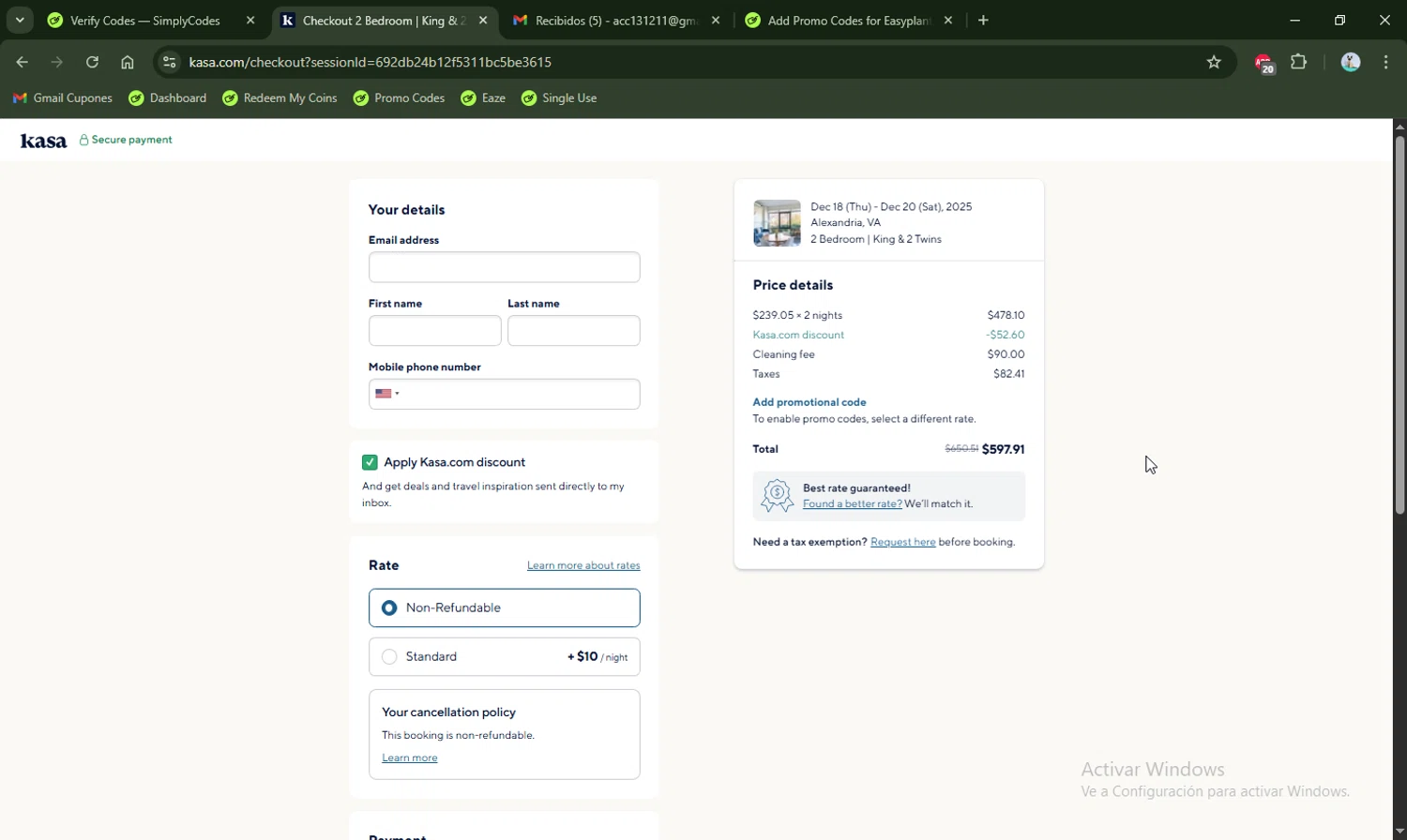
Task: Bookmark this page with star icon
Action: point(1214,62)
